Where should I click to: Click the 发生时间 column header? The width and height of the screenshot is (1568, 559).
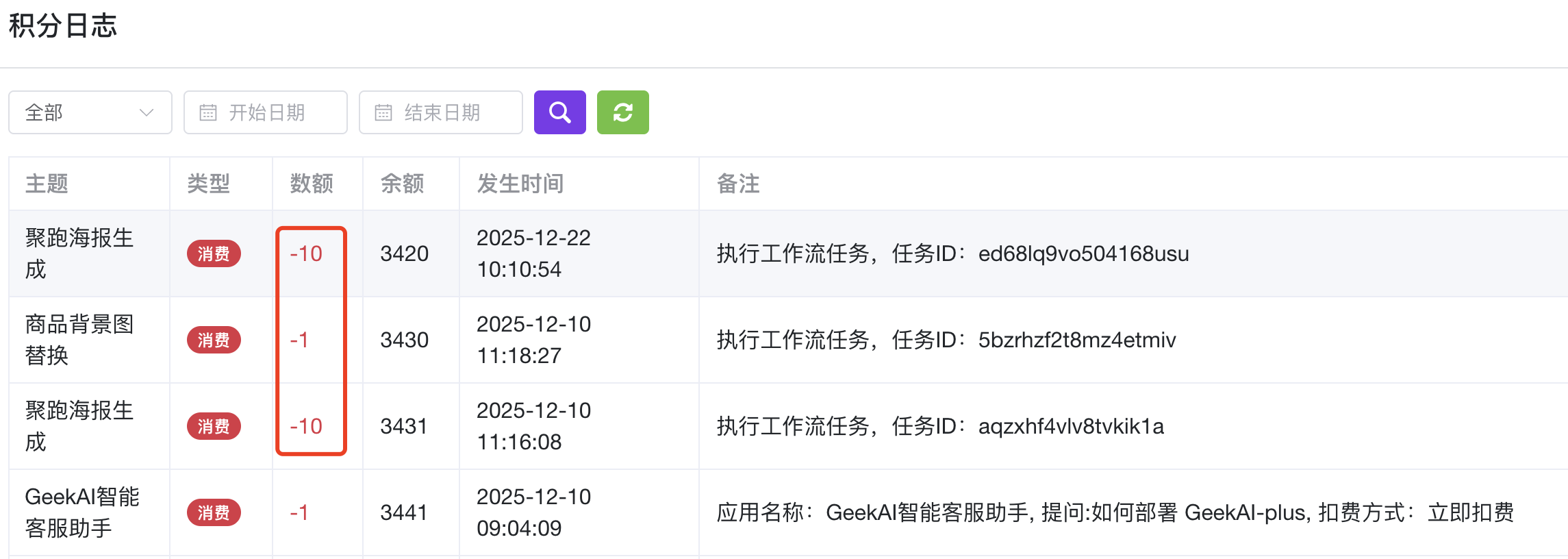(x=520, y=184)
